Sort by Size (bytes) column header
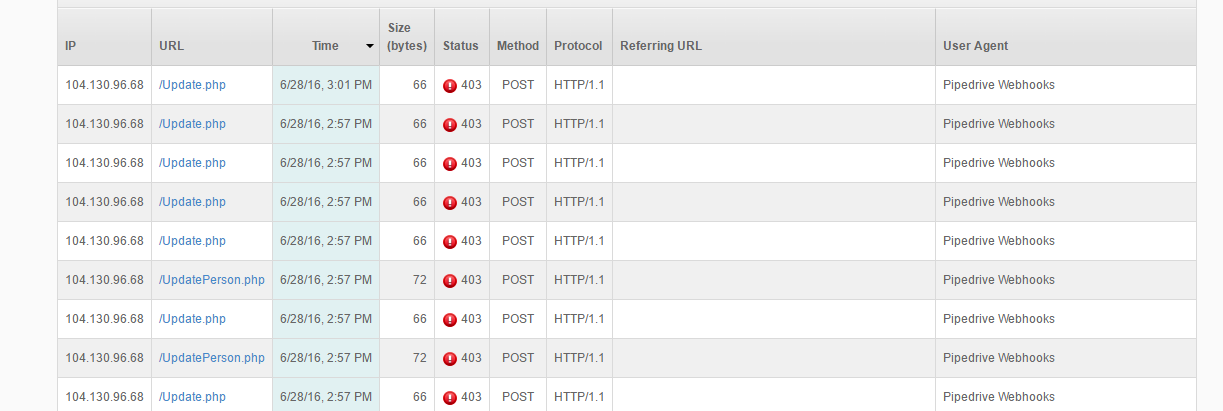 point(407,37)
